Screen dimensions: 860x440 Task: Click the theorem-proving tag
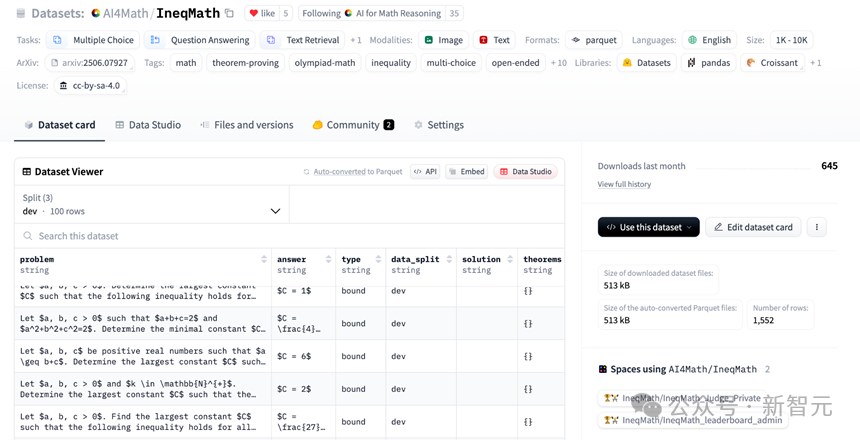point(245,63)
